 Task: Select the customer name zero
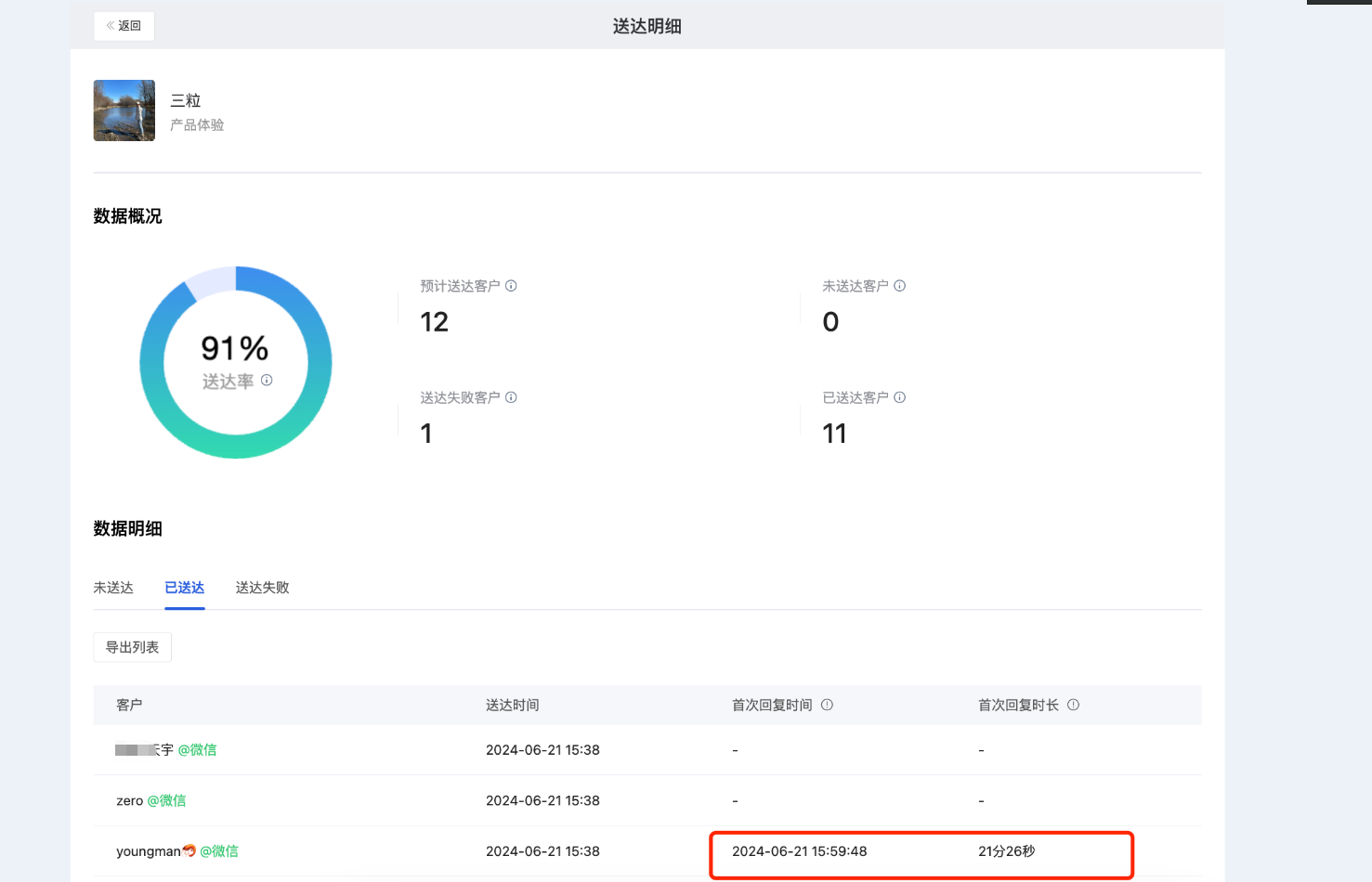130,801
